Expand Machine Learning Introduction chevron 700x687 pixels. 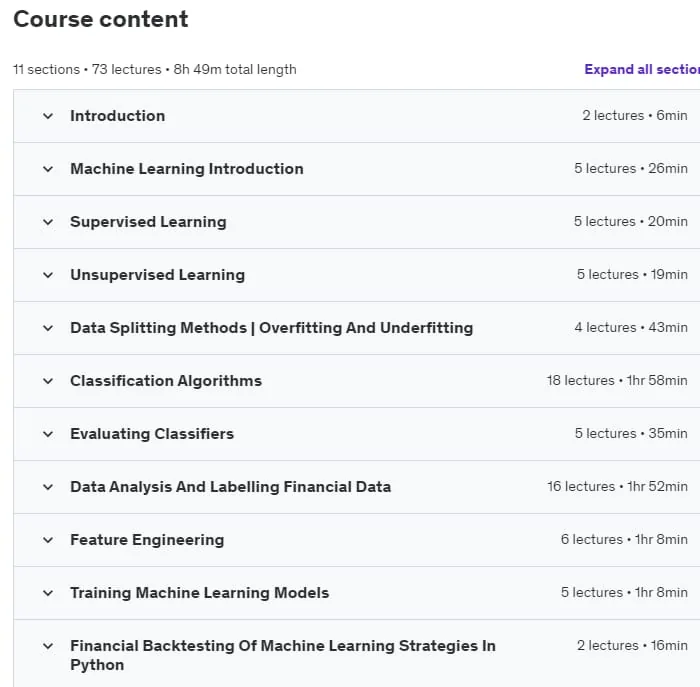(x=48, y=169)
